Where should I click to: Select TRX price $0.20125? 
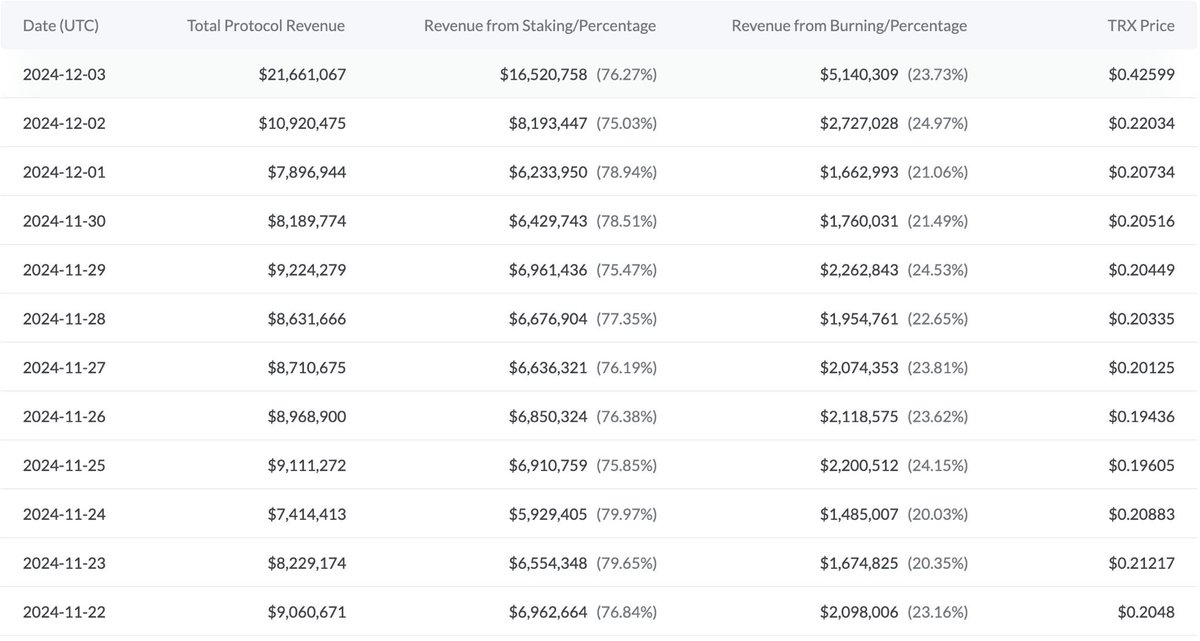1142,368
